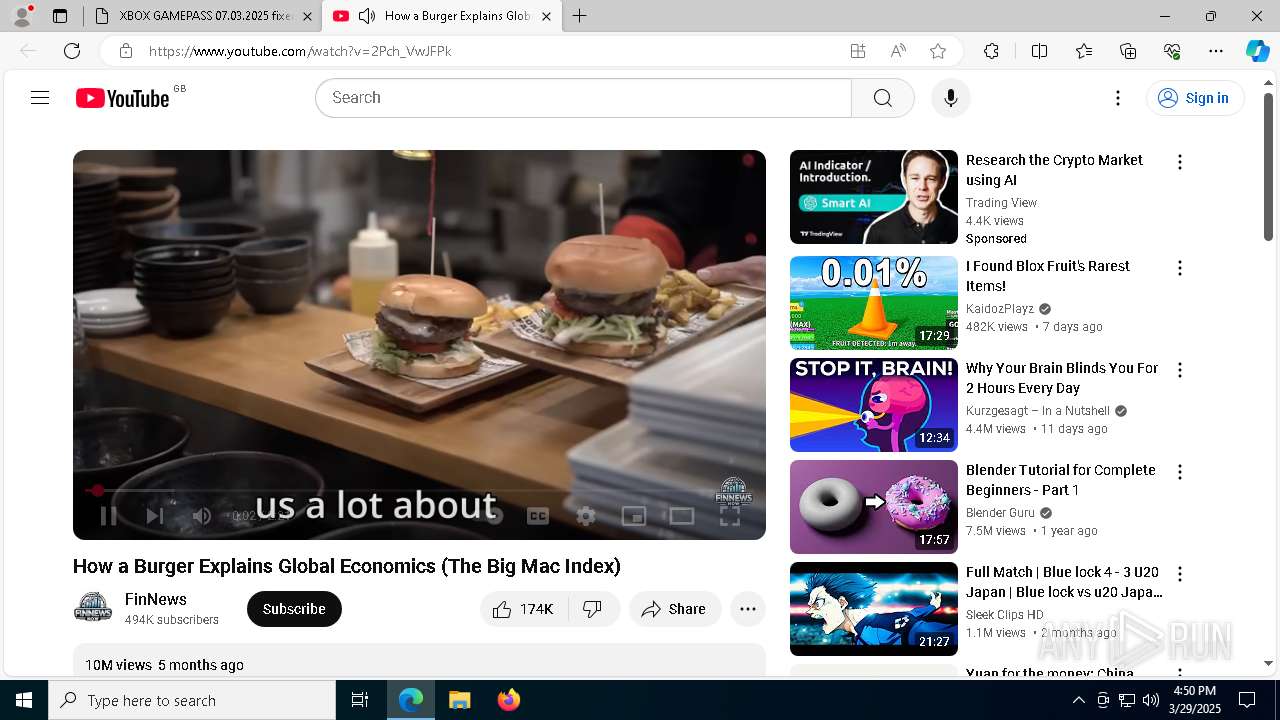Open the Favorites list

(x=1084, y=51)
